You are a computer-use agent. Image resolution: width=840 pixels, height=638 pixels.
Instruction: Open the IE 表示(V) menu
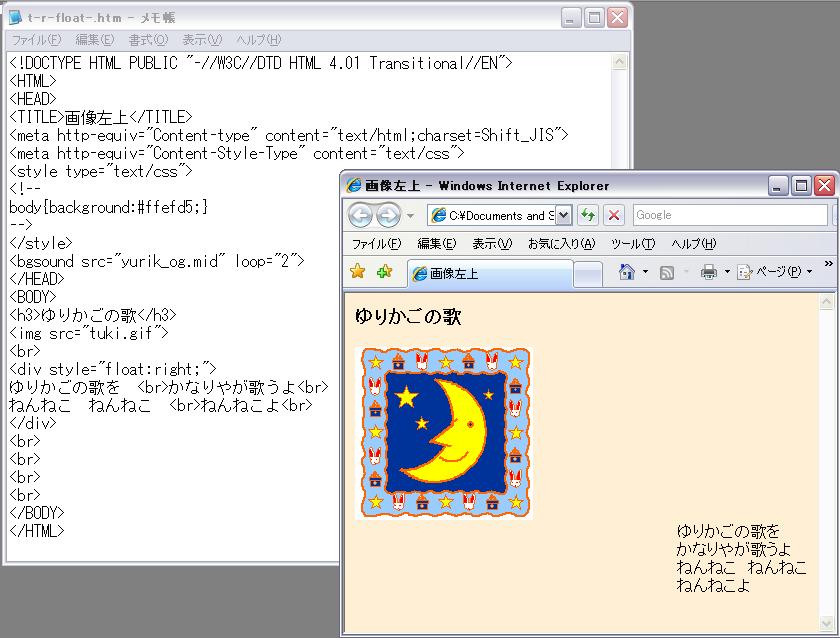pyautogui.click(x=492, y=244)
